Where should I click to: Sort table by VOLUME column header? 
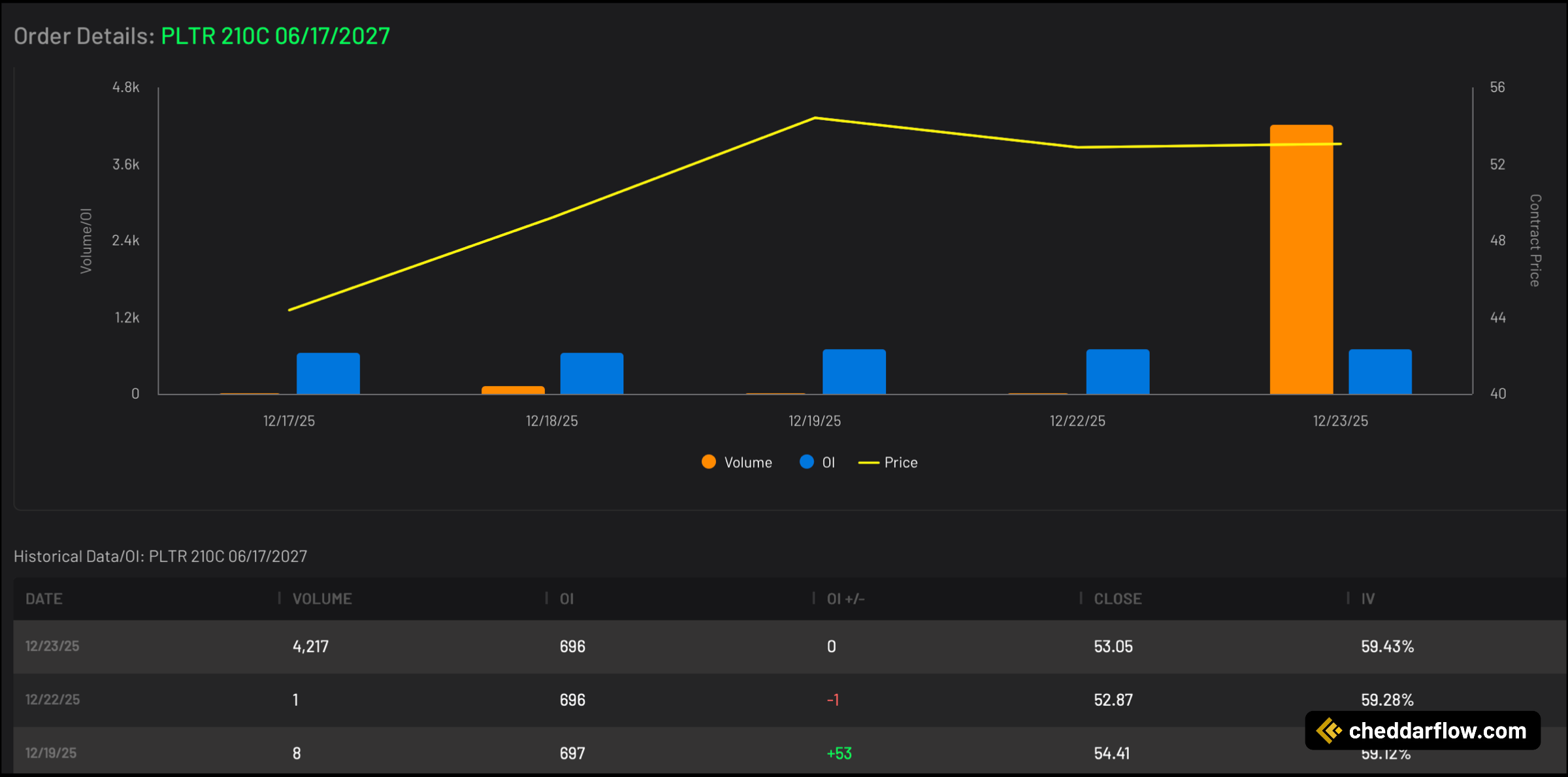click(x=322, y=599)
